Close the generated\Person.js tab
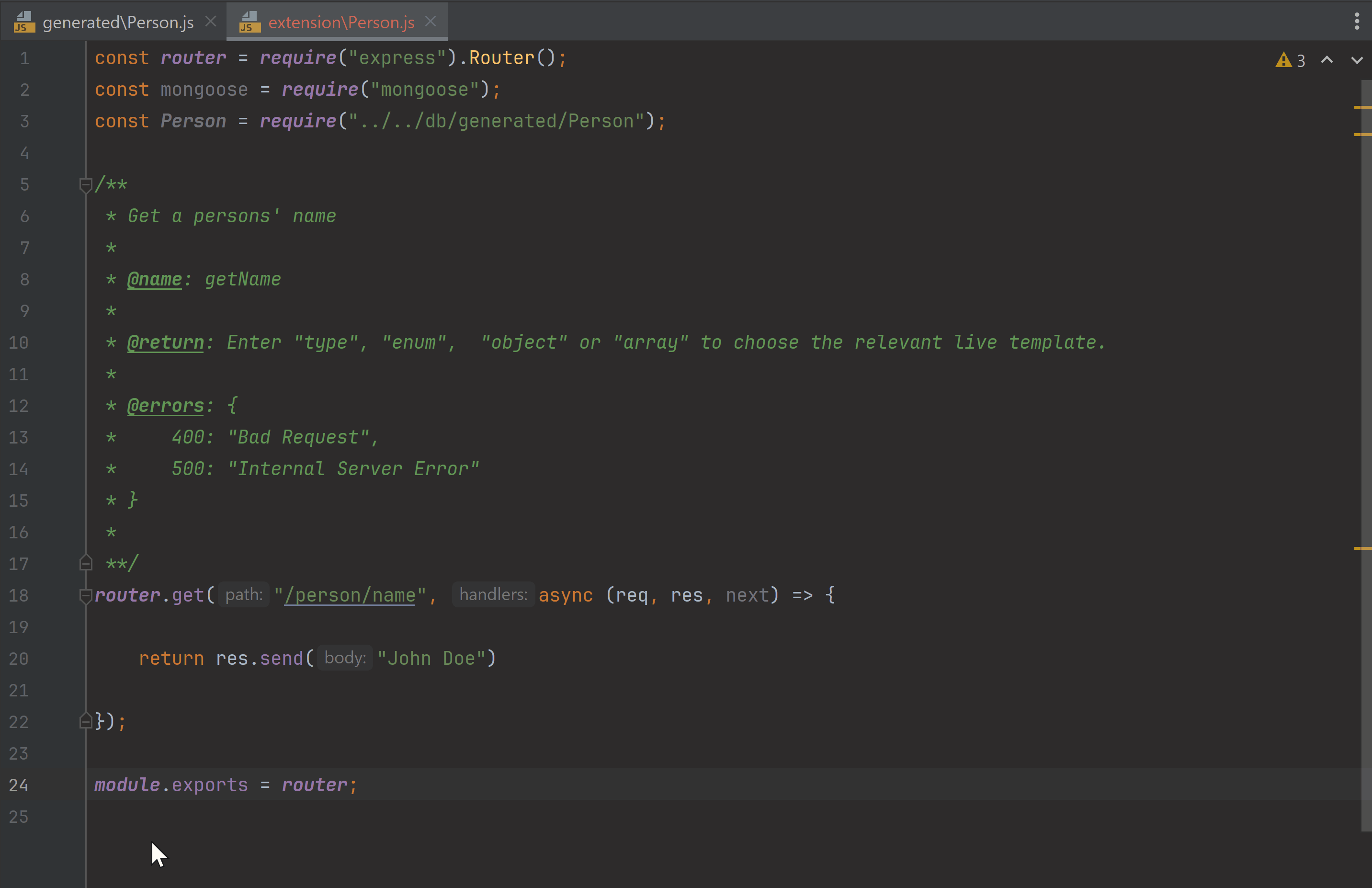The height and width of the screenshot is (888, 1372). tap(211, 22)
